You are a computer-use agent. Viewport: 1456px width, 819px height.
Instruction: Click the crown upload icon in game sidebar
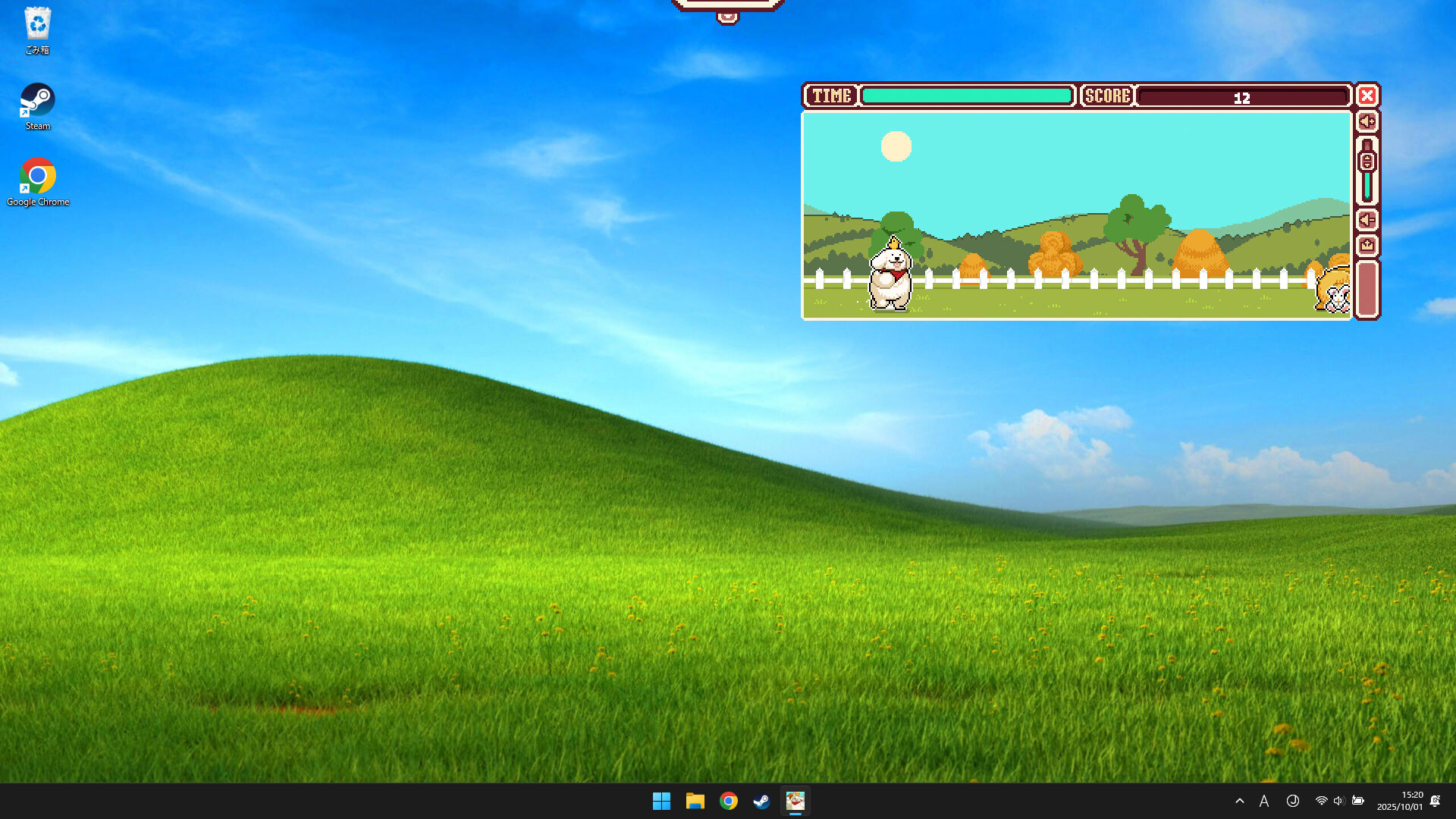pos(1367,245)
